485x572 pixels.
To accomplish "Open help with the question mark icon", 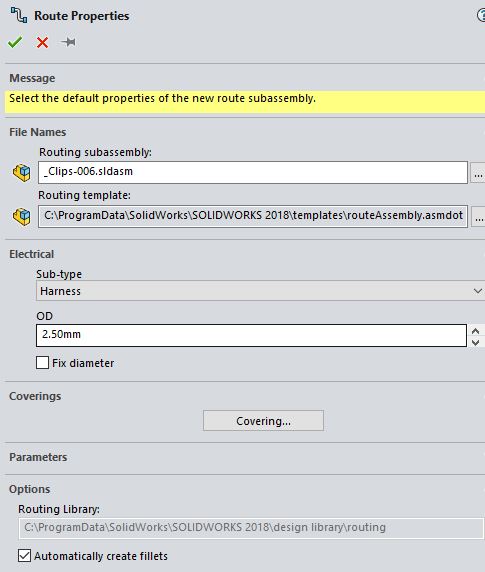I will point(481,15).
